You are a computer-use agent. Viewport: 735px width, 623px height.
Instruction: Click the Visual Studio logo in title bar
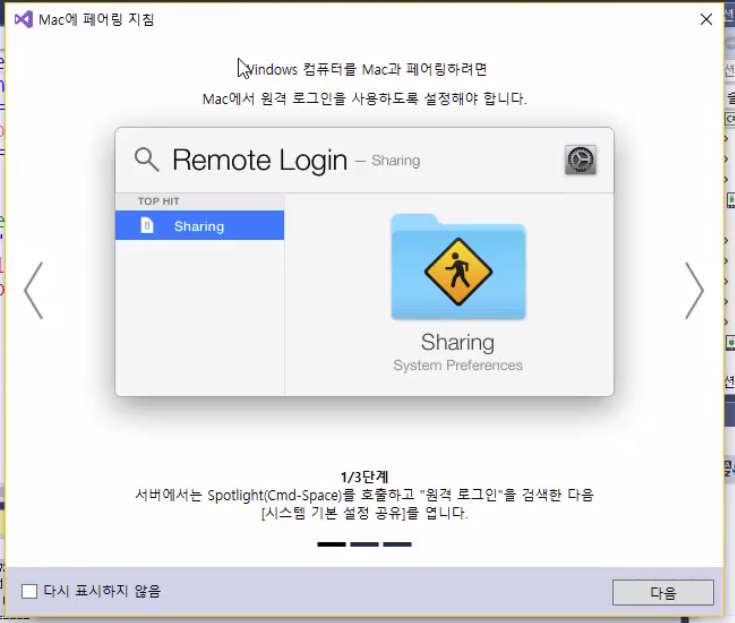23,20
